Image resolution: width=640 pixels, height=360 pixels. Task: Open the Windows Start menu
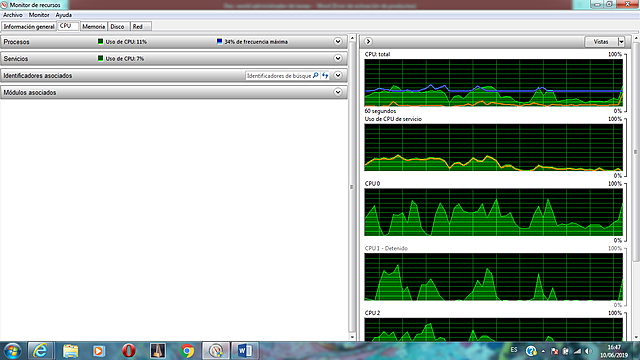point(12,351)
